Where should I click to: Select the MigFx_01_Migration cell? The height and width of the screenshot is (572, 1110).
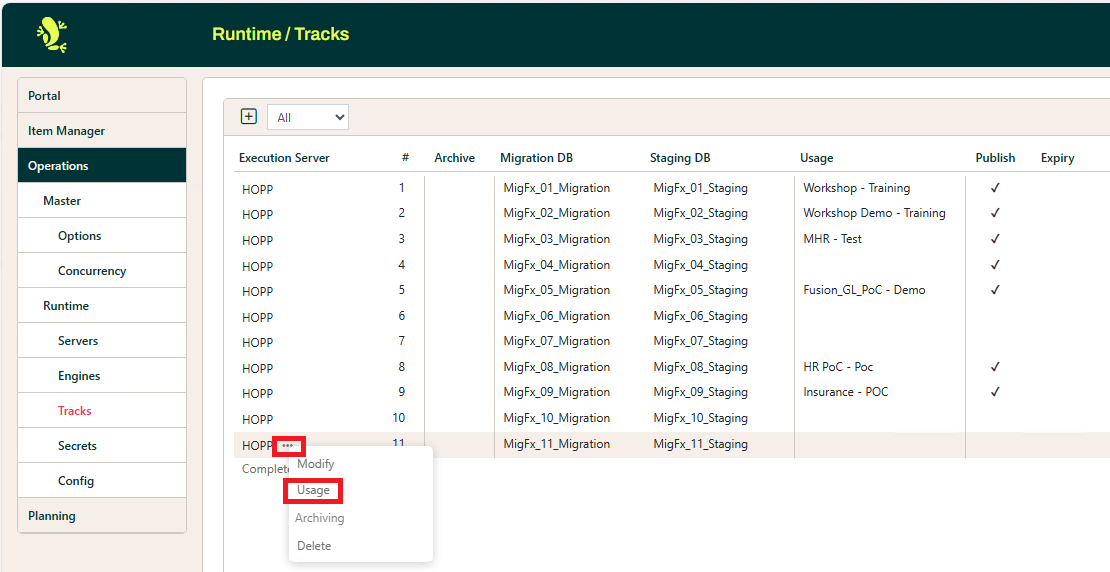556,188
